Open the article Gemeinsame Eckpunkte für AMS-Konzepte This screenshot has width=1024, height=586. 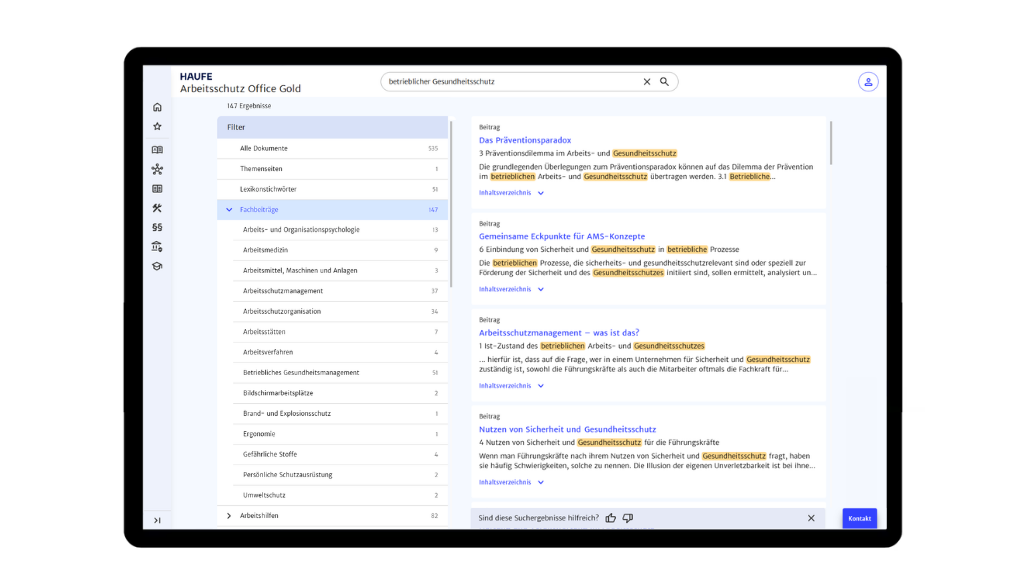pyautogui.click(x=561, y=236)
